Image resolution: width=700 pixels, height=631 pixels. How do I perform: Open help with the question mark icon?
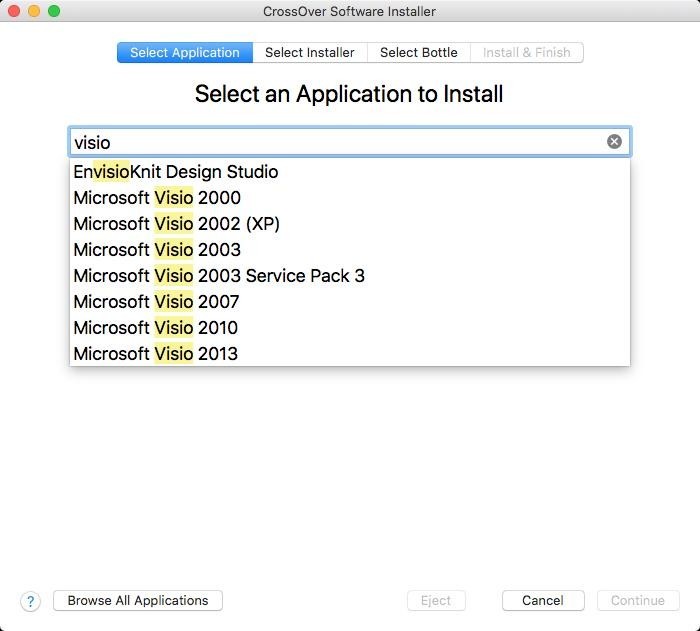(30, 601)
